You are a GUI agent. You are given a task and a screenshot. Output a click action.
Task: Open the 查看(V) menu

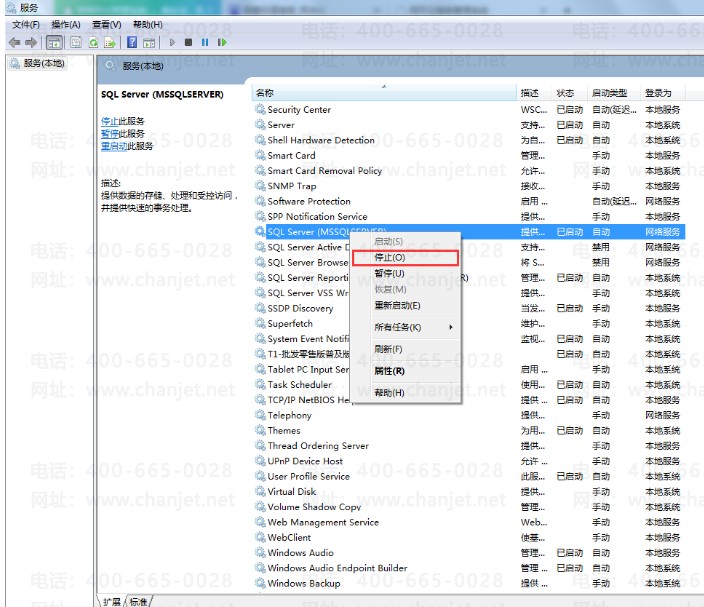coord(106,24)
